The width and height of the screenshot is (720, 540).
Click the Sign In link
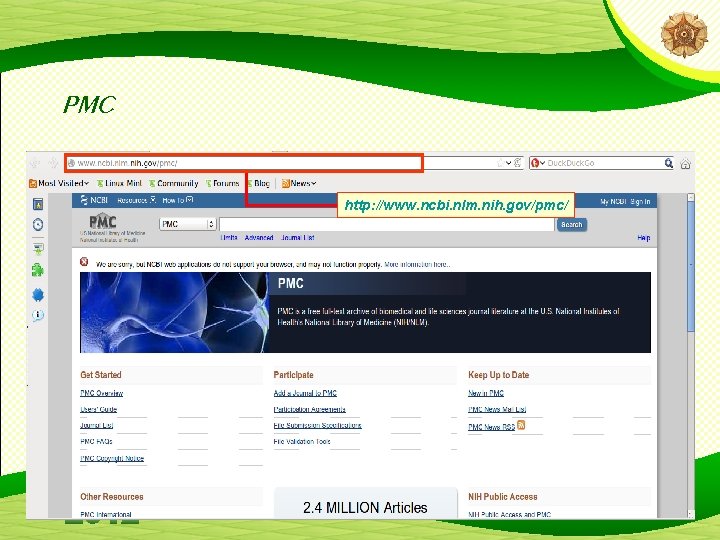click(640, 202)
